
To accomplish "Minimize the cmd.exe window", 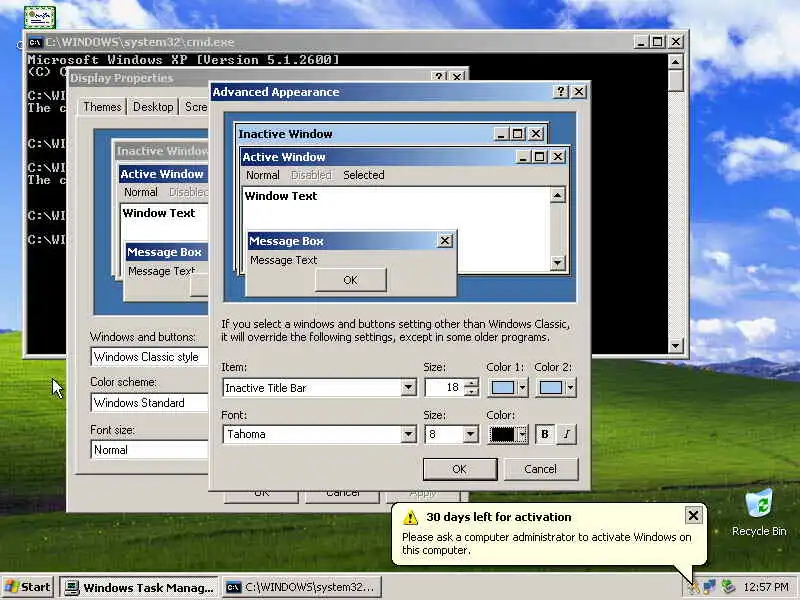I will tap(641, 42).
